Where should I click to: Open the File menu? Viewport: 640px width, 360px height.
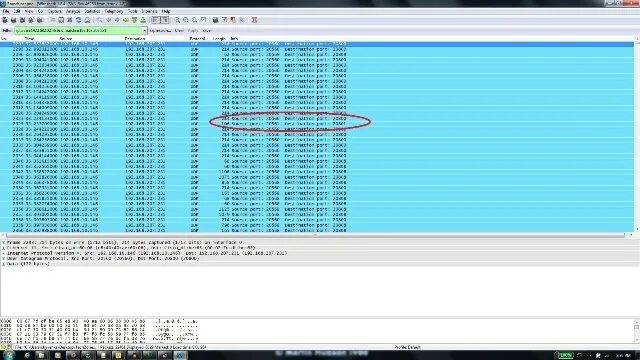6,11
